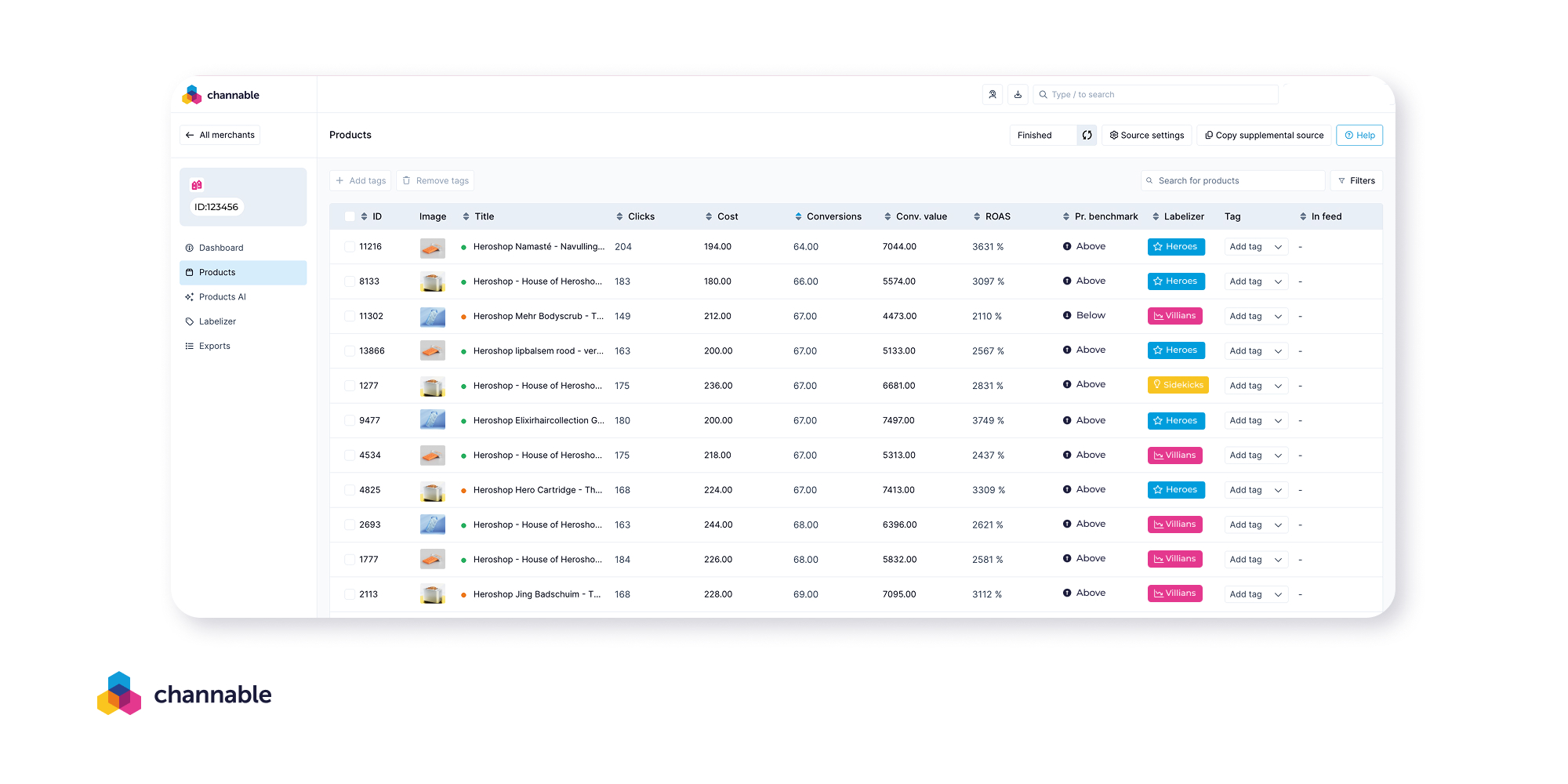Open the Add tag dropdown for product 11216
Screen dimensions: 1568x784
click(1256, 247)
